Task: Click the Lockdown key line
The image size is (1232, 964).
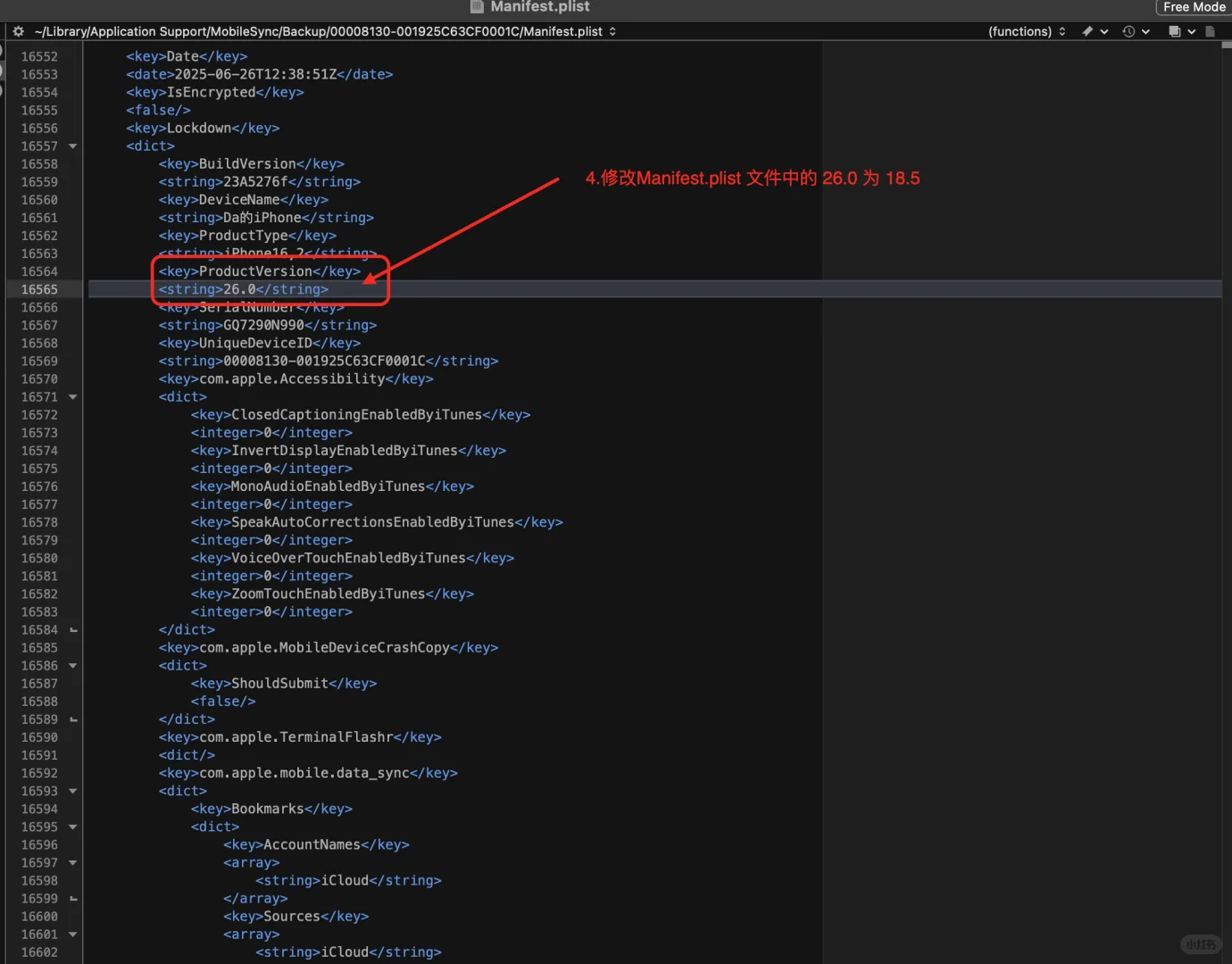Action: tap(204, 128)
